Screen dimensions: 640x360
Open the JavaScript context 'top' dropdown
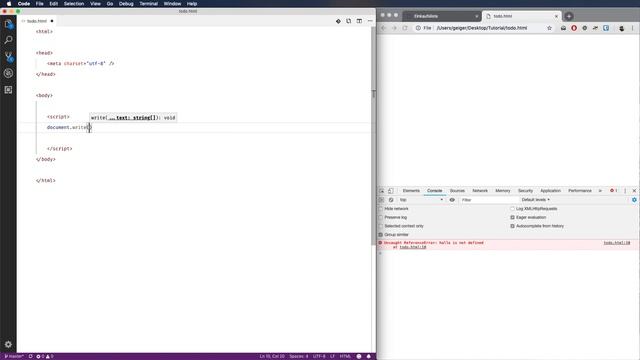coord(421,200)
